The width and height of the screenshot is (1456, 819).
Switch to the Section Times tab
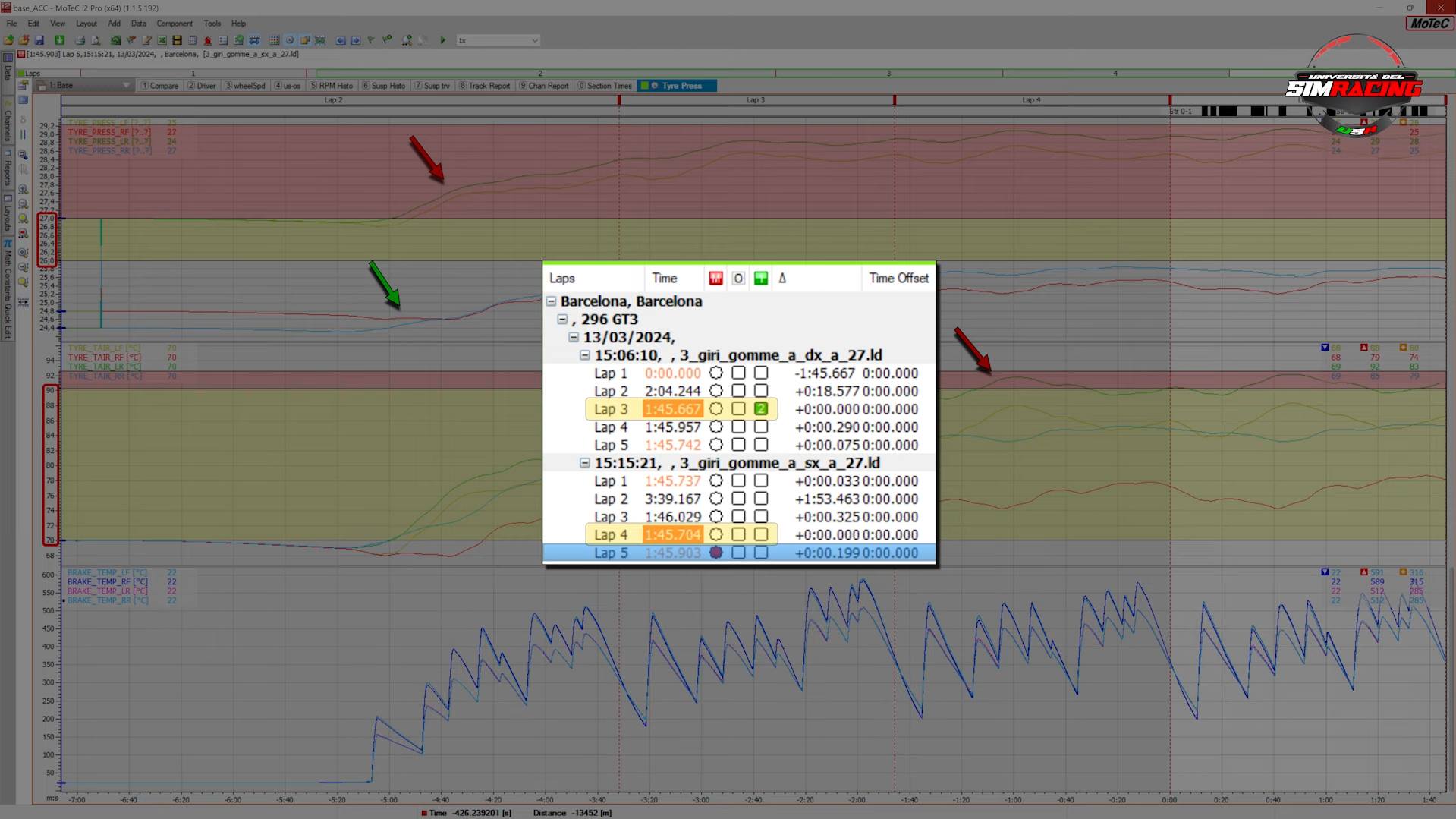tap(607, 86)
